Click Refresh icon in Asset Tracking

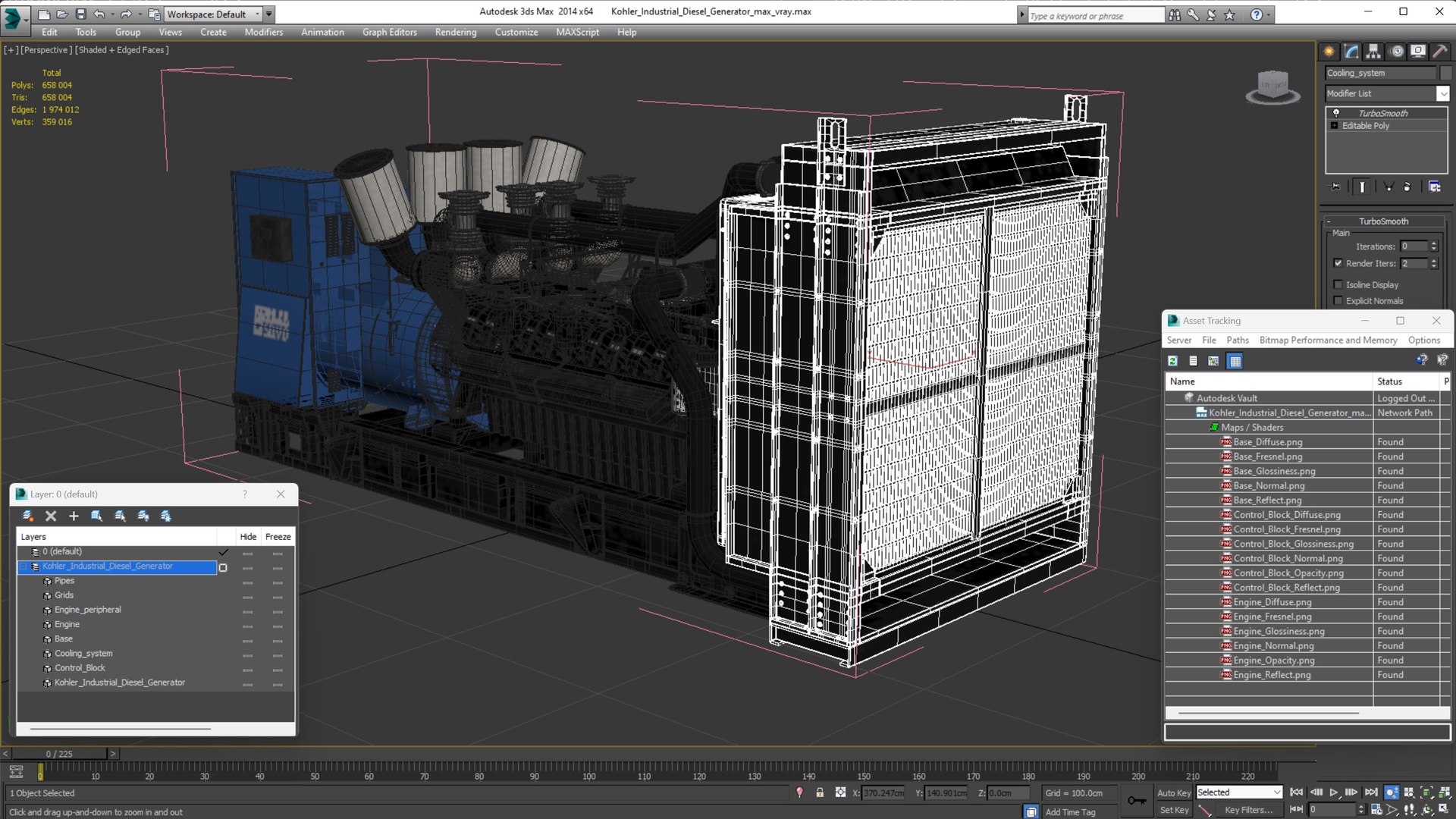point(1173,361)
